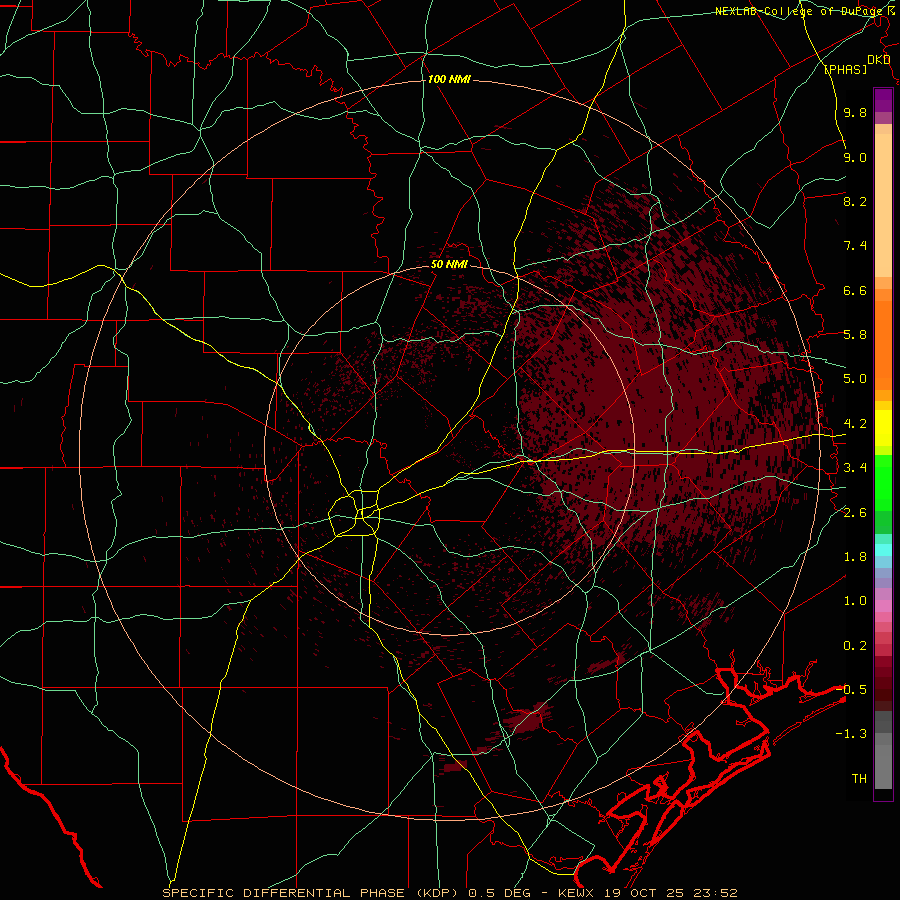Click the bright green color bar segment

click(x=883, y=482)
